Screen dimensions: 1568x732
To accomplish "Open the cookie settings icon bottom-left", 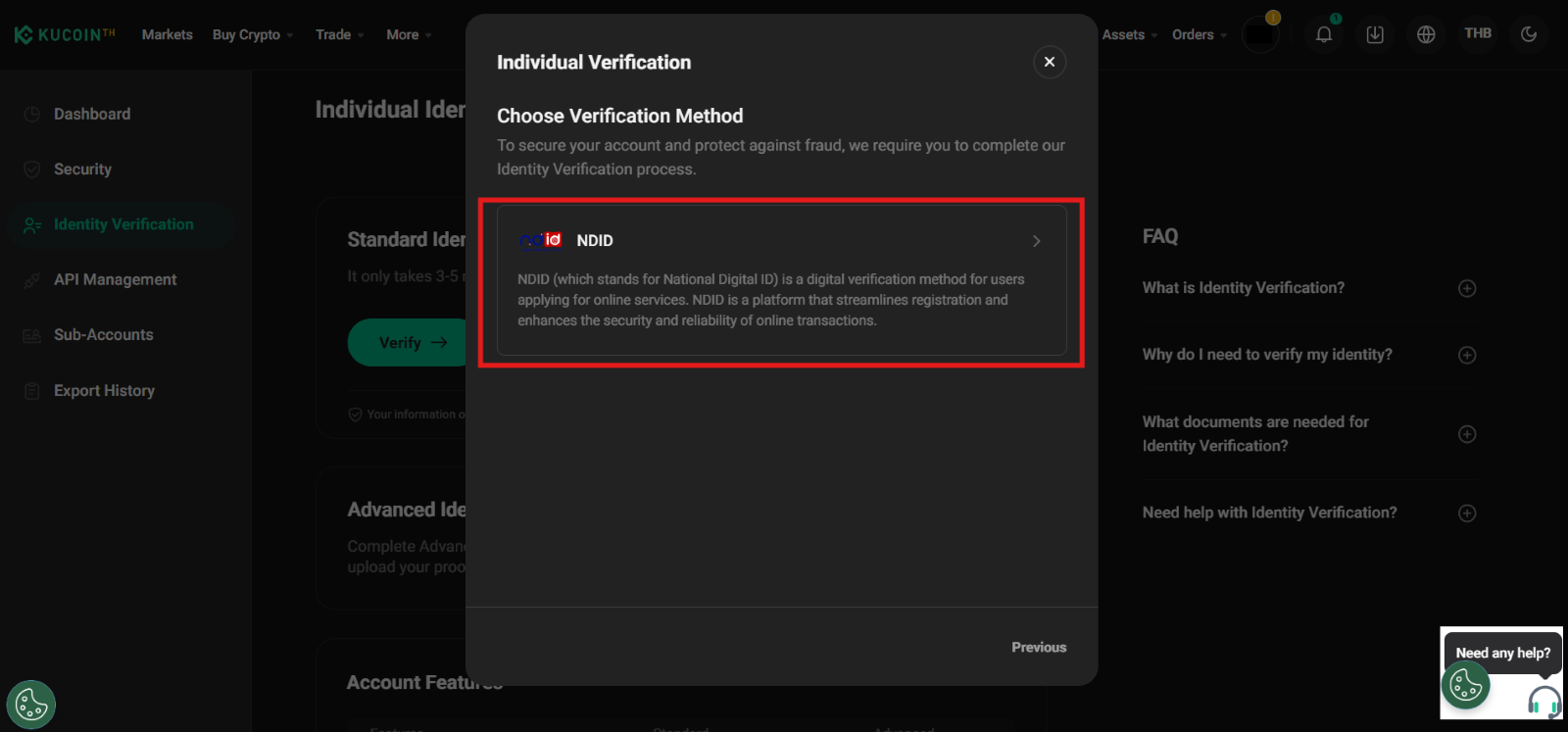I will point(31,705).
